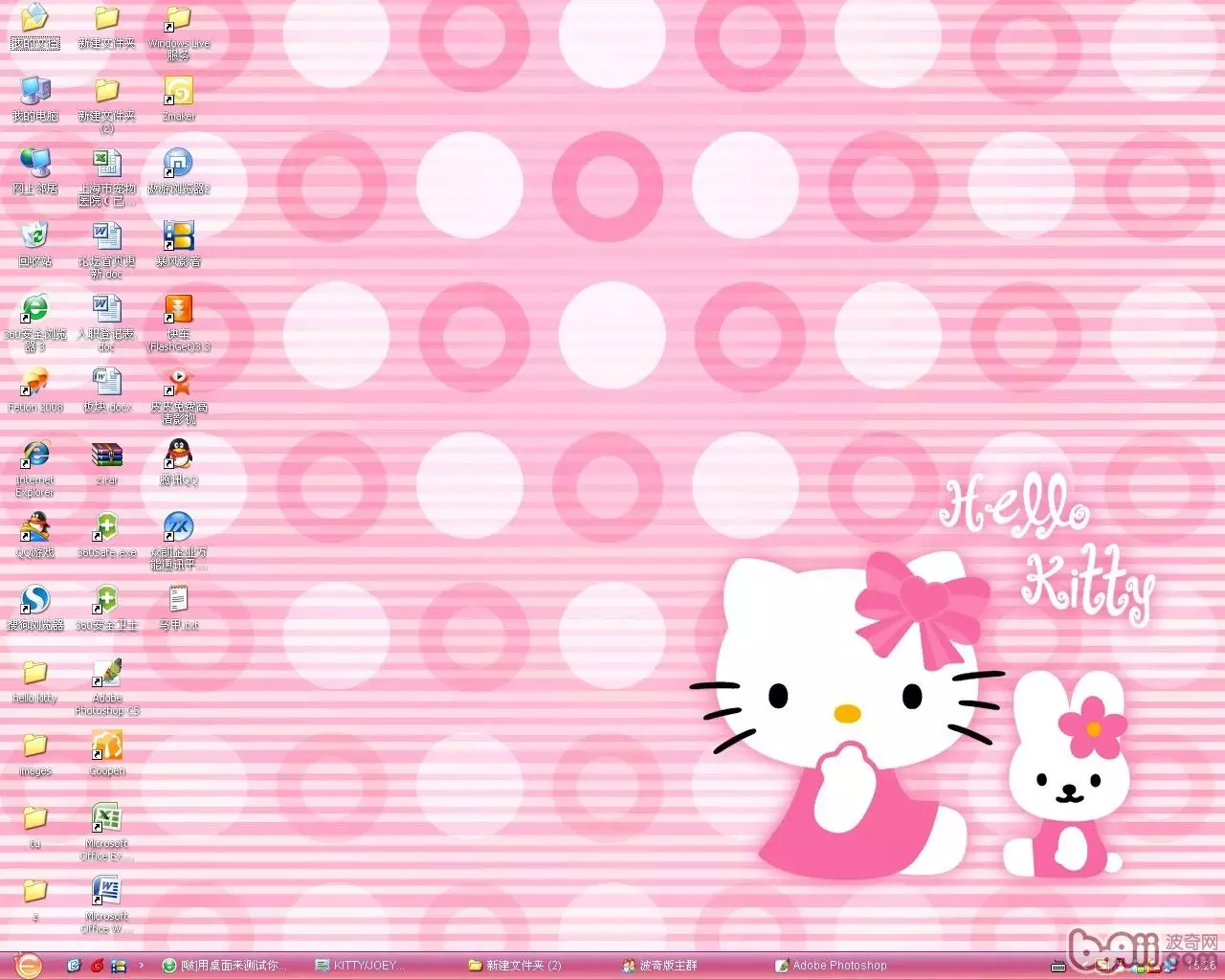Select the 360Safe.exe icon
Image resolution: width=1225 pixels, height=980 pixels.
coord(106,535)
